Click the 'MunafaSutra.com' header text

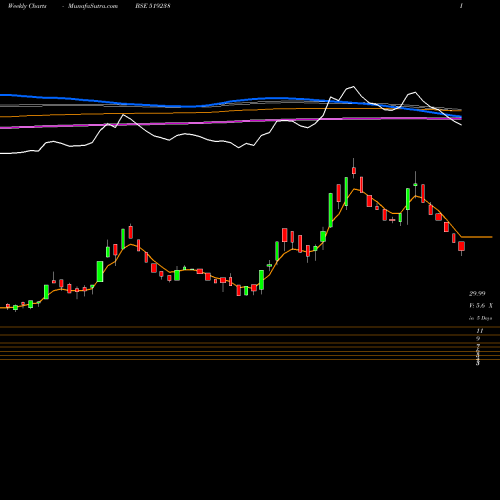(93, 6)
